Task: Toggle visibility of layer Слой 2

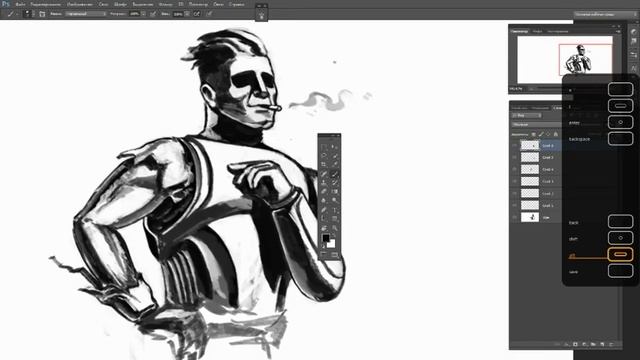Action: (515, 193)
